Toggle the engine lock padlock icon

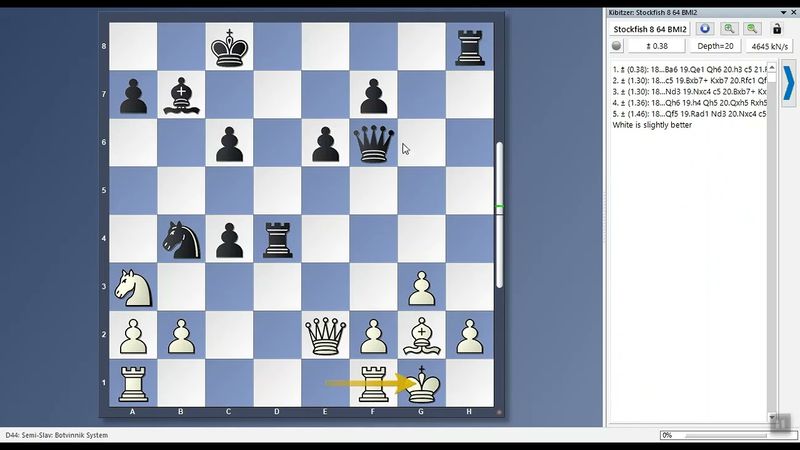click(x=776, y=29)
